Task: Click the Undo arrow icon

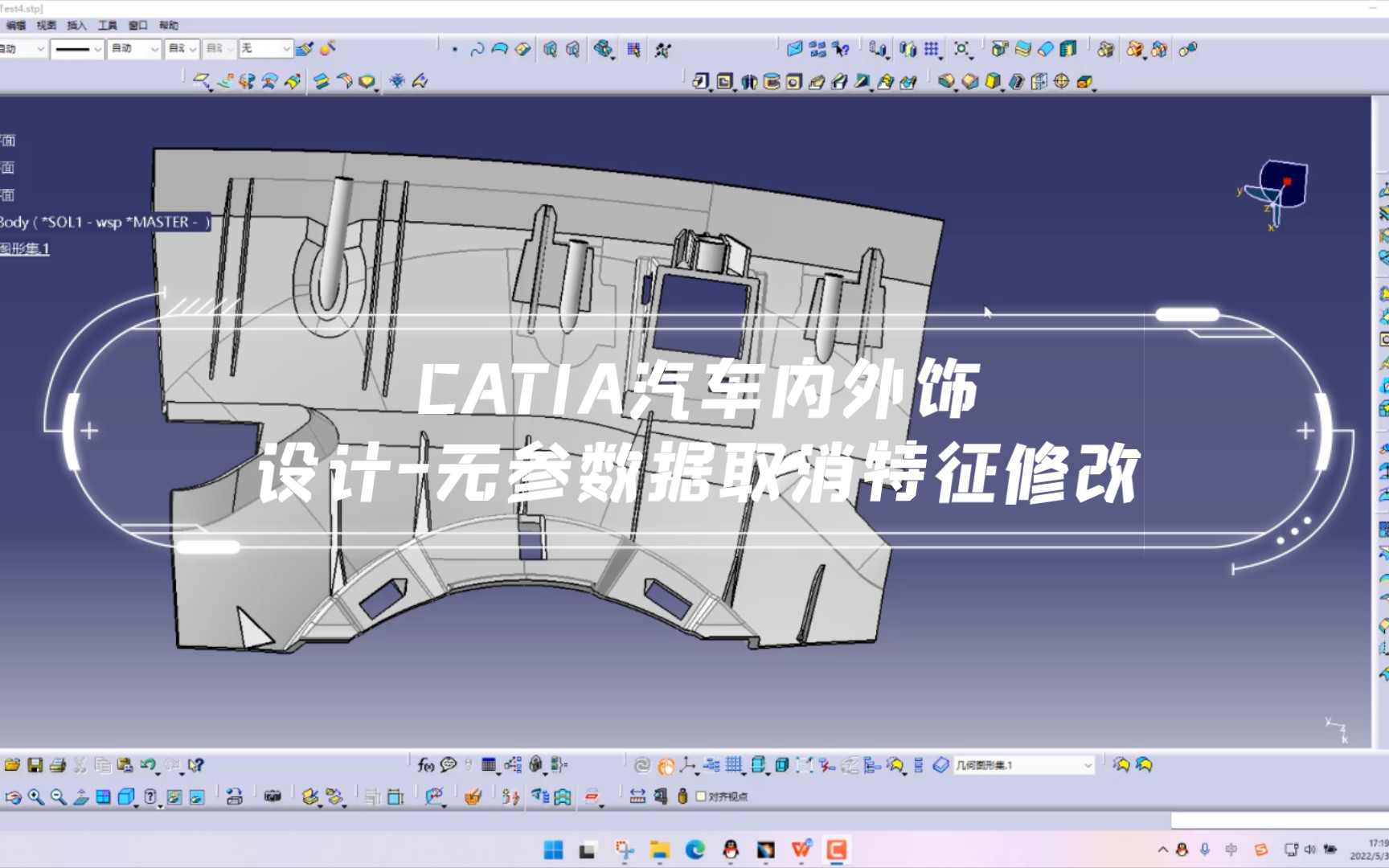Action: point(147,765)
